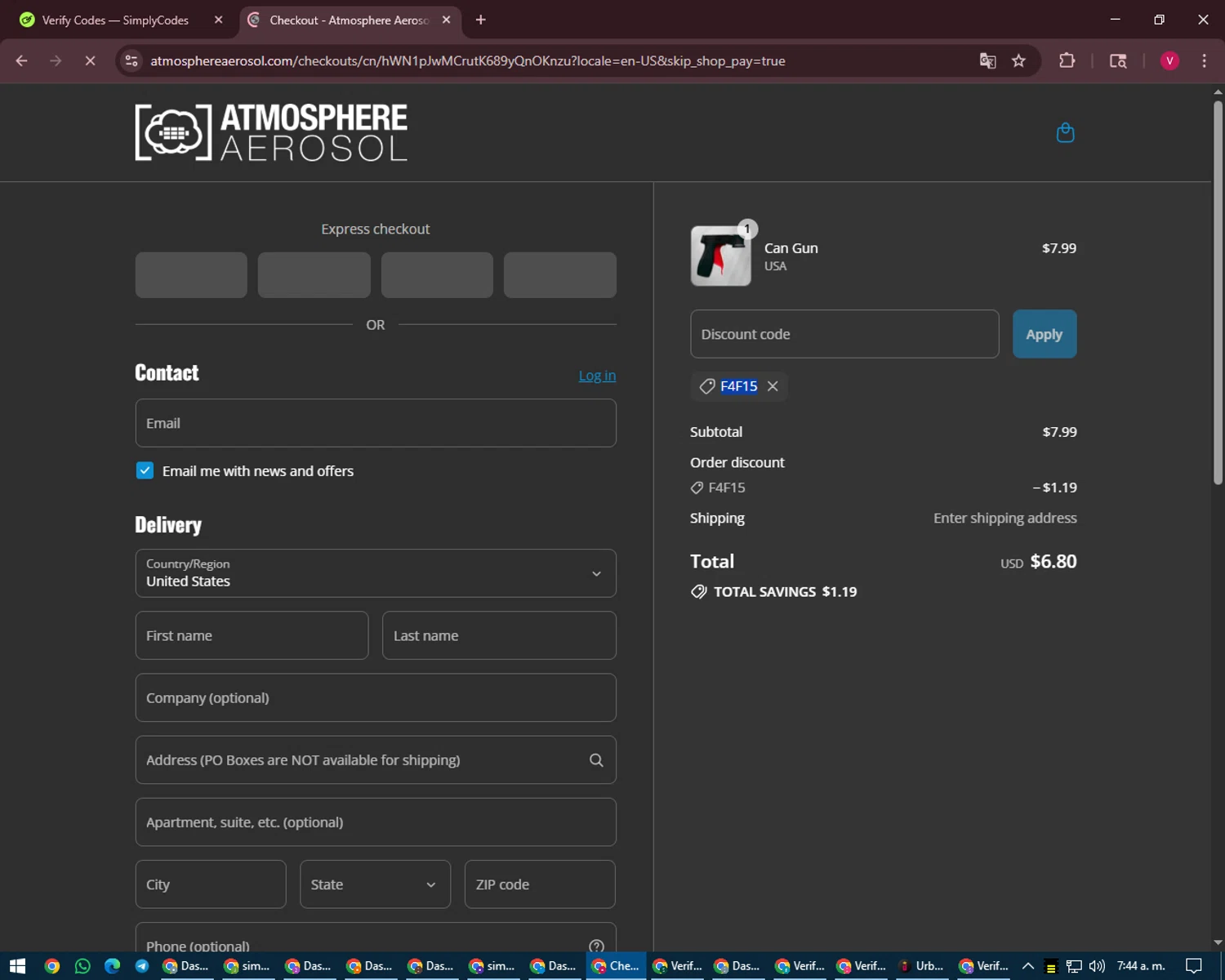The width and height of the screenshot is (1225, 980).
Task: Click the Last name field
Action: [499, 635]
